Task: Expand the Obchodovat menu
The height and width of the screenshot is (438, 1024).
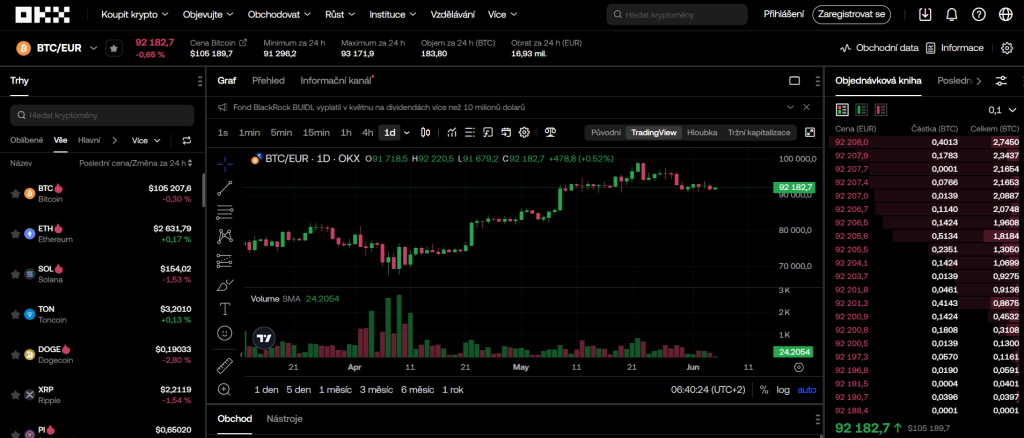Action: [x=280, y=14]
